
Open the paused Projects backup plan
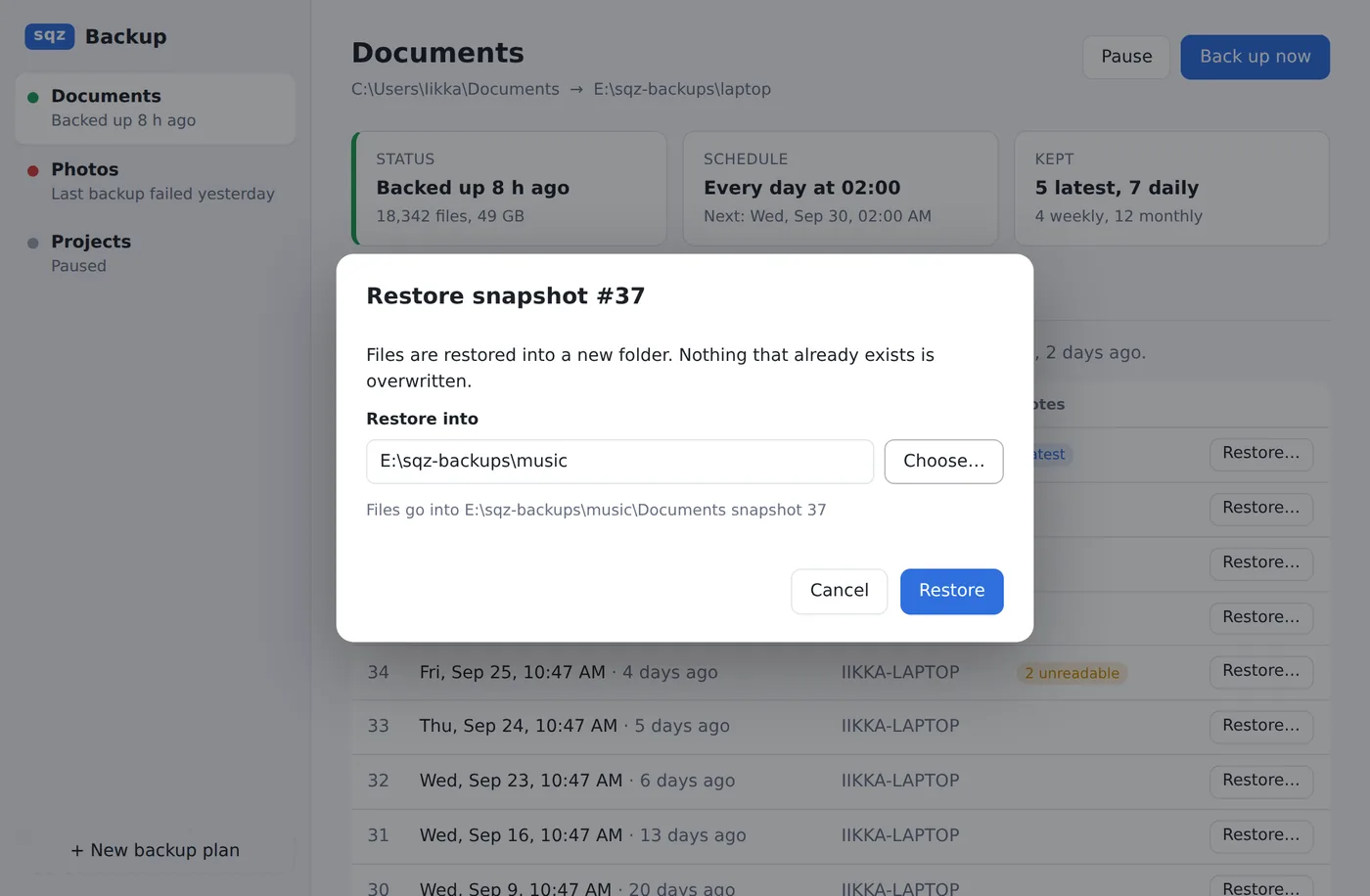coord(156,253)
